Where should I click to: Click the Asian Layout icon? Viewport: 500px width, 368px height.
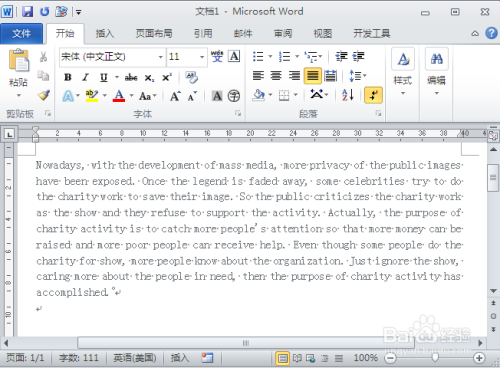(317, 95)
